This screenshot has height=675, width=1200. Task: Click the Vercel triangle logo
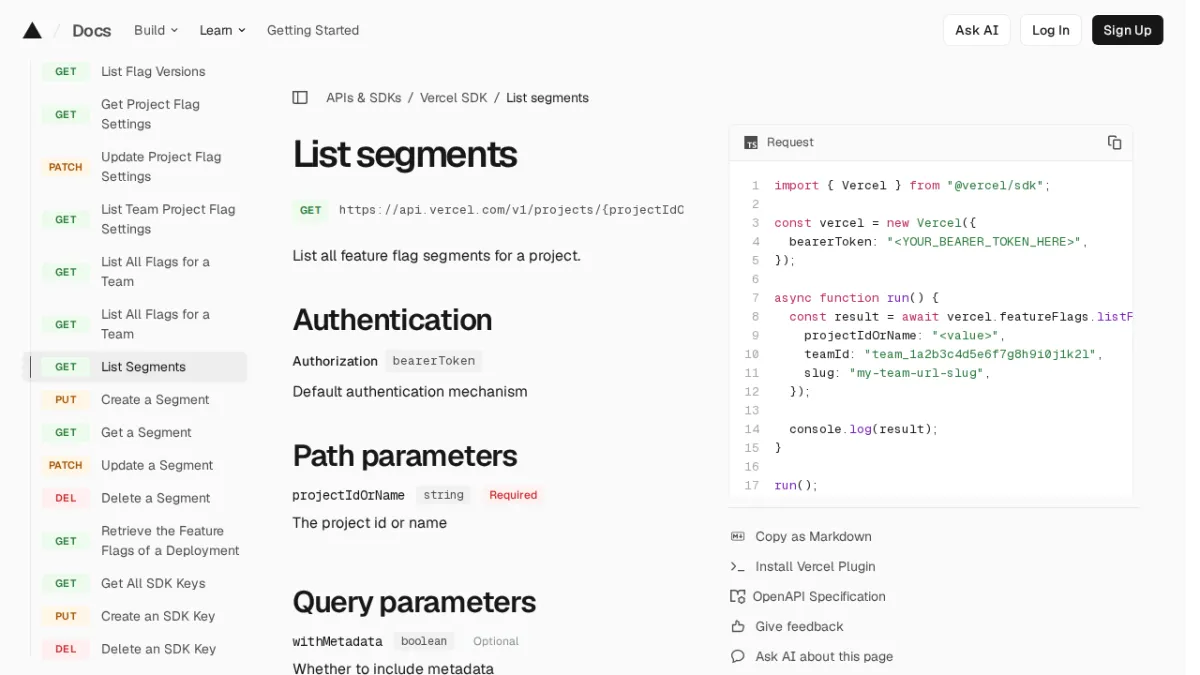[32, 30]
